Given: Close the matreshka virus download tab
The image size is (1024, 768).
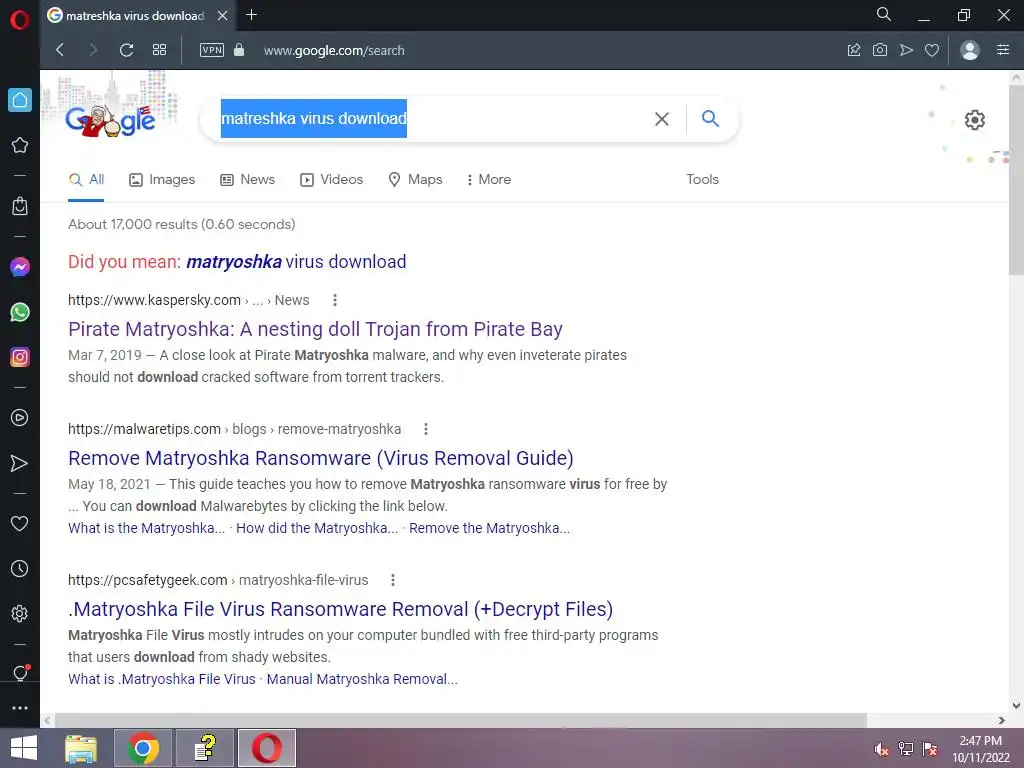Looking at the screenshot, I should [x=223, y=15].
